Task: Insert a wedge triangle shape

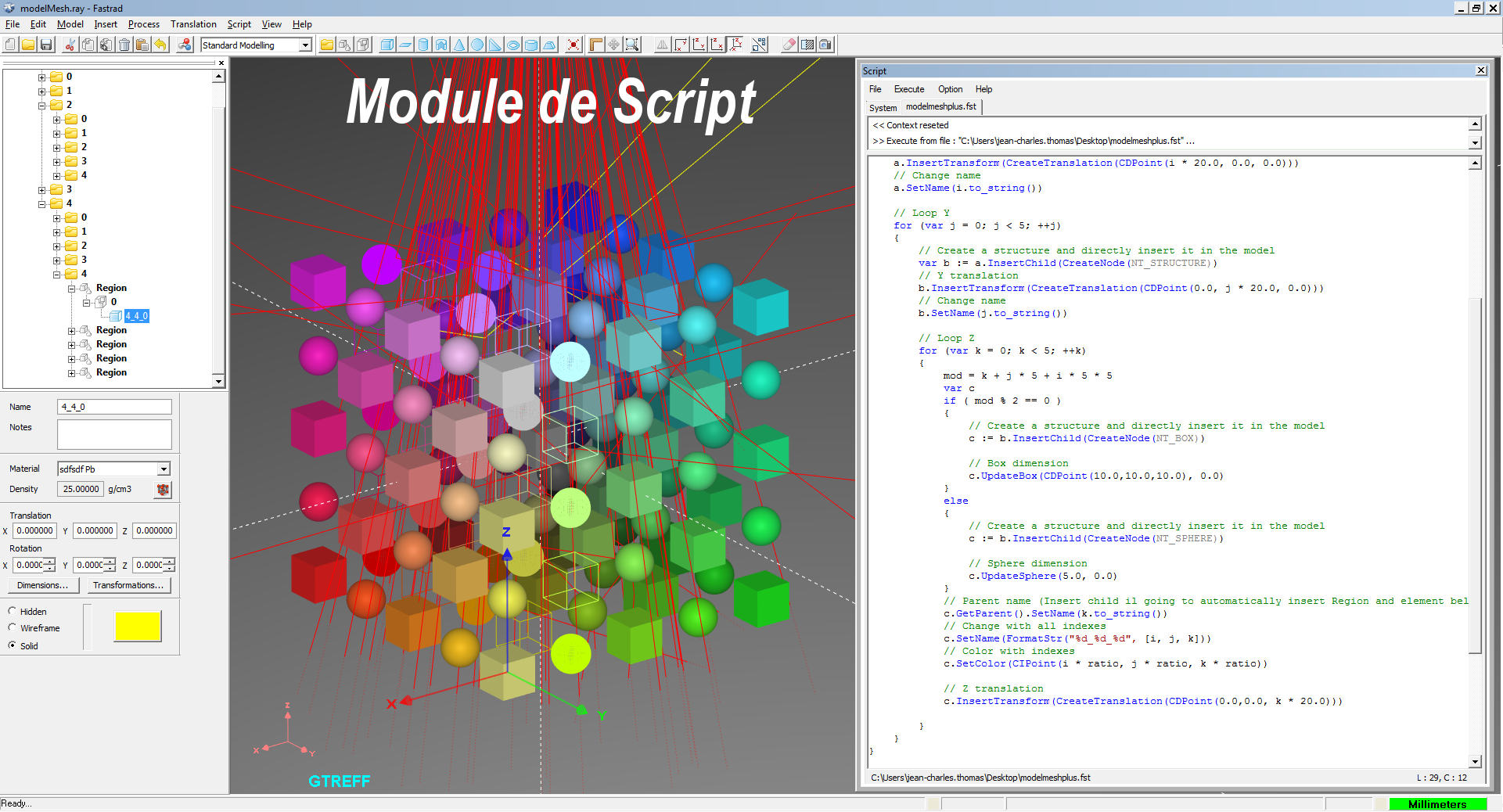Action: pyautogui.click(x=495, y=45)
